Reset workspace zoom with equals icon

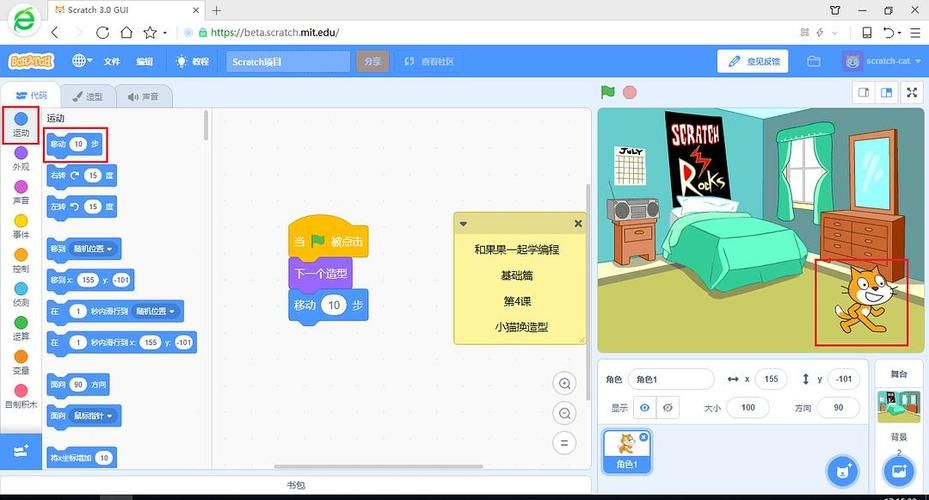(565, 443)
